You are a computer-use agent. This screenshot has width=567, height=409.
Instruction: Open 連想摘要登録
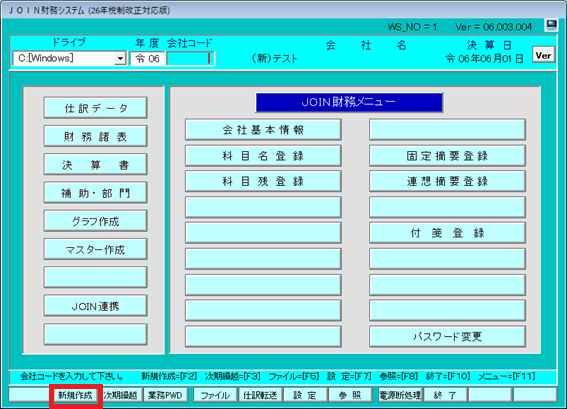[x=447, y=181]
